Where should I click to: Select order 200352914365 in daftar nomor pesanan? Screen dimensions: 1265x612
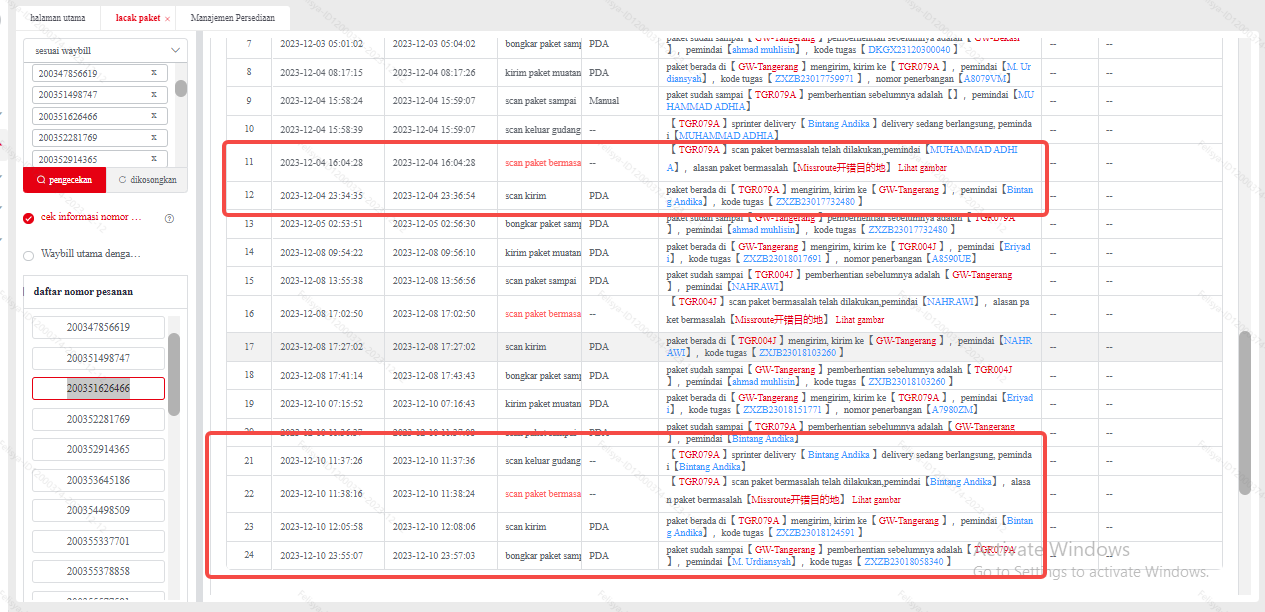pos(98,449)
